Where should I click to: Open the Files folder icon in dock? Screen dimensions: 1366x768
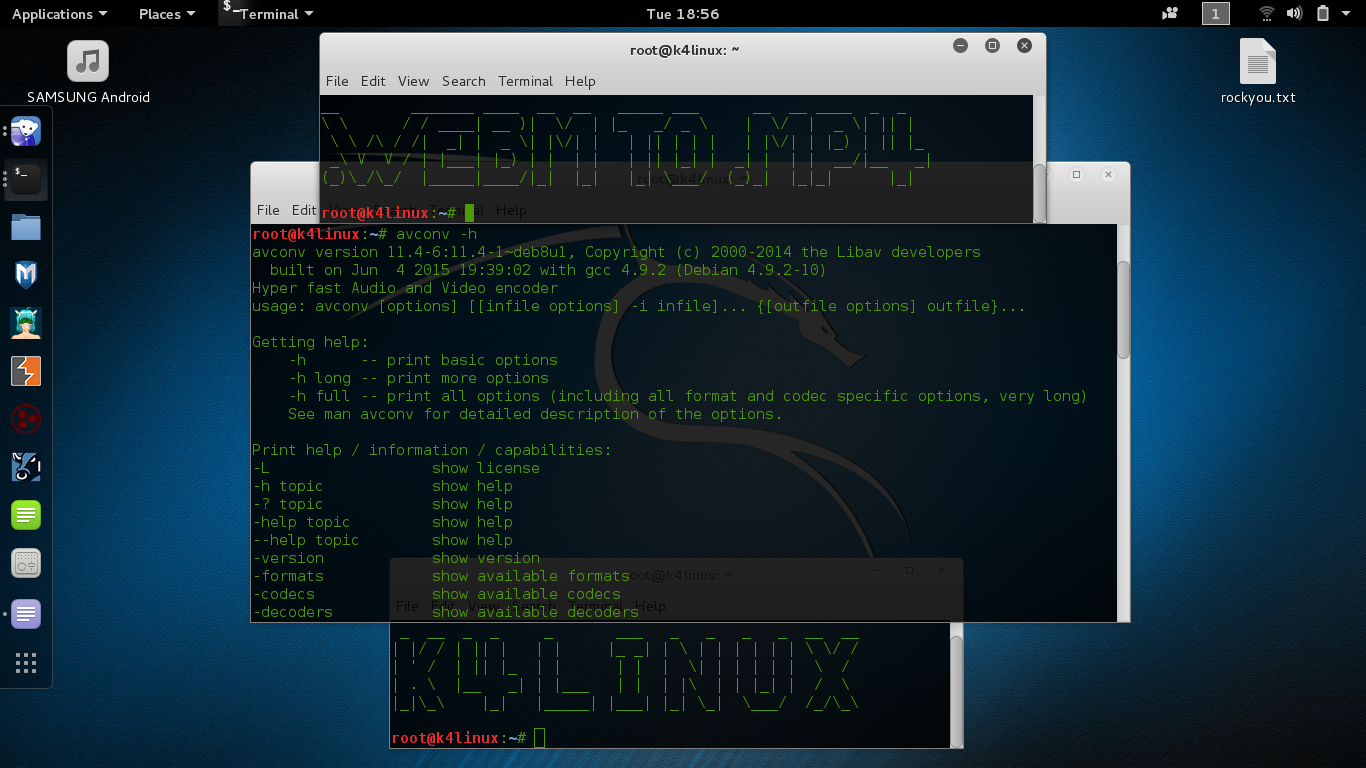click(26, 227)
